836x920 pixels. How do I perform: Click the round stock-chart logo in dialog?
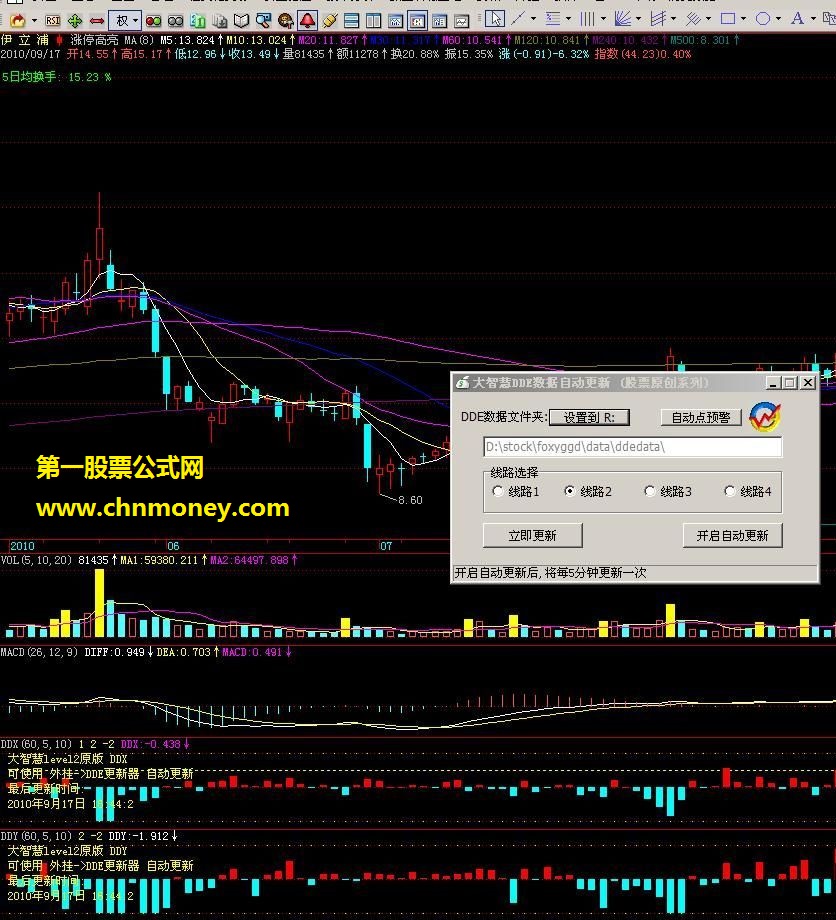click(x=765, y=417)
